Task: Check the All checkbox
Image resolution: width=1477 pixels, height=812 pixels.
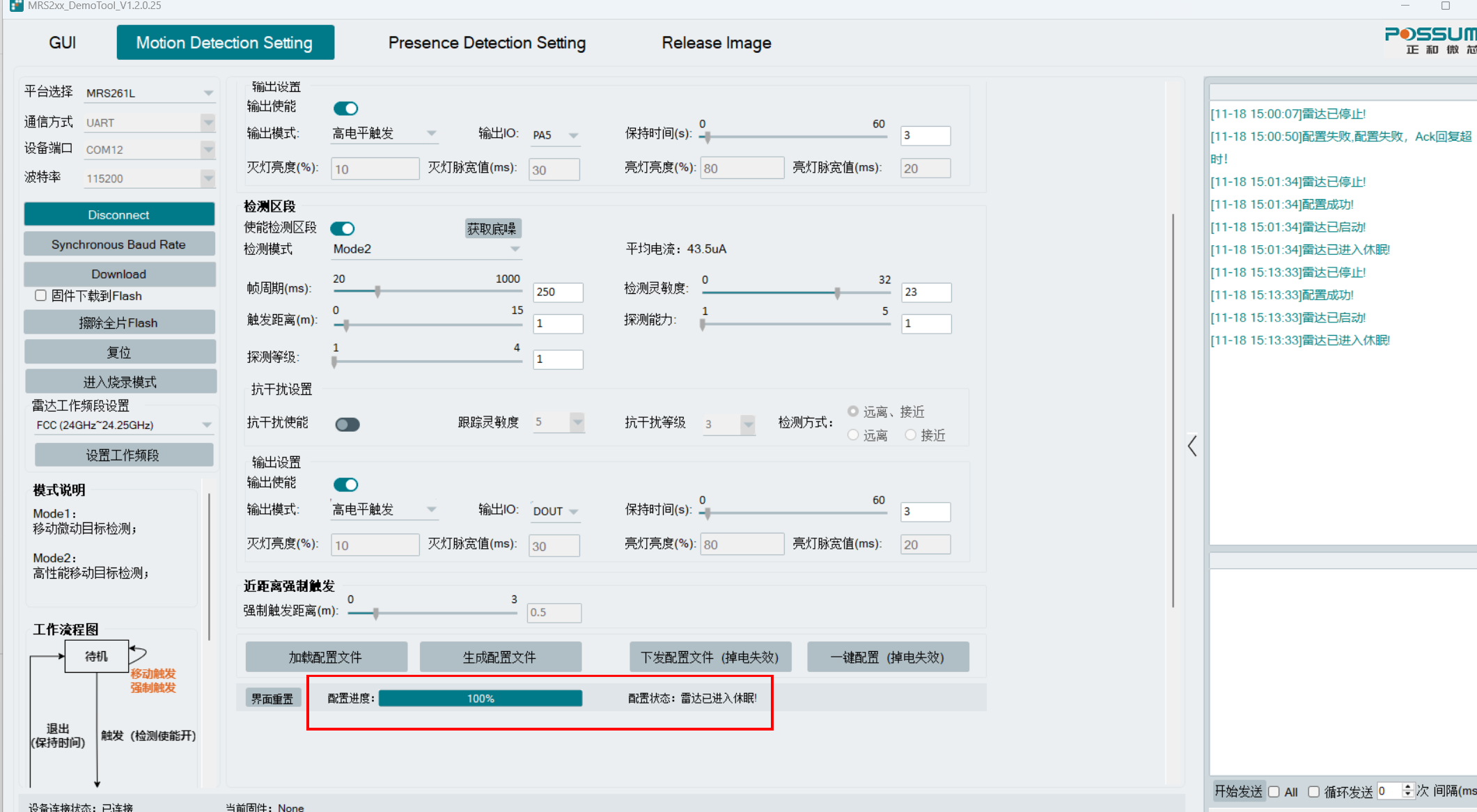Action: (1274, 792)
